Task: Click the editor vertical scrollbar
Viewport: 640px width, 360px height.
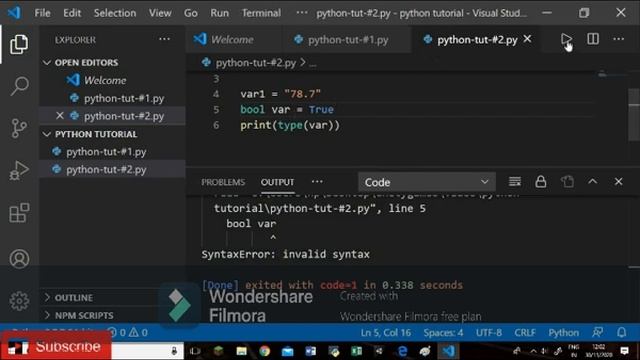Action: pos(634,114)
